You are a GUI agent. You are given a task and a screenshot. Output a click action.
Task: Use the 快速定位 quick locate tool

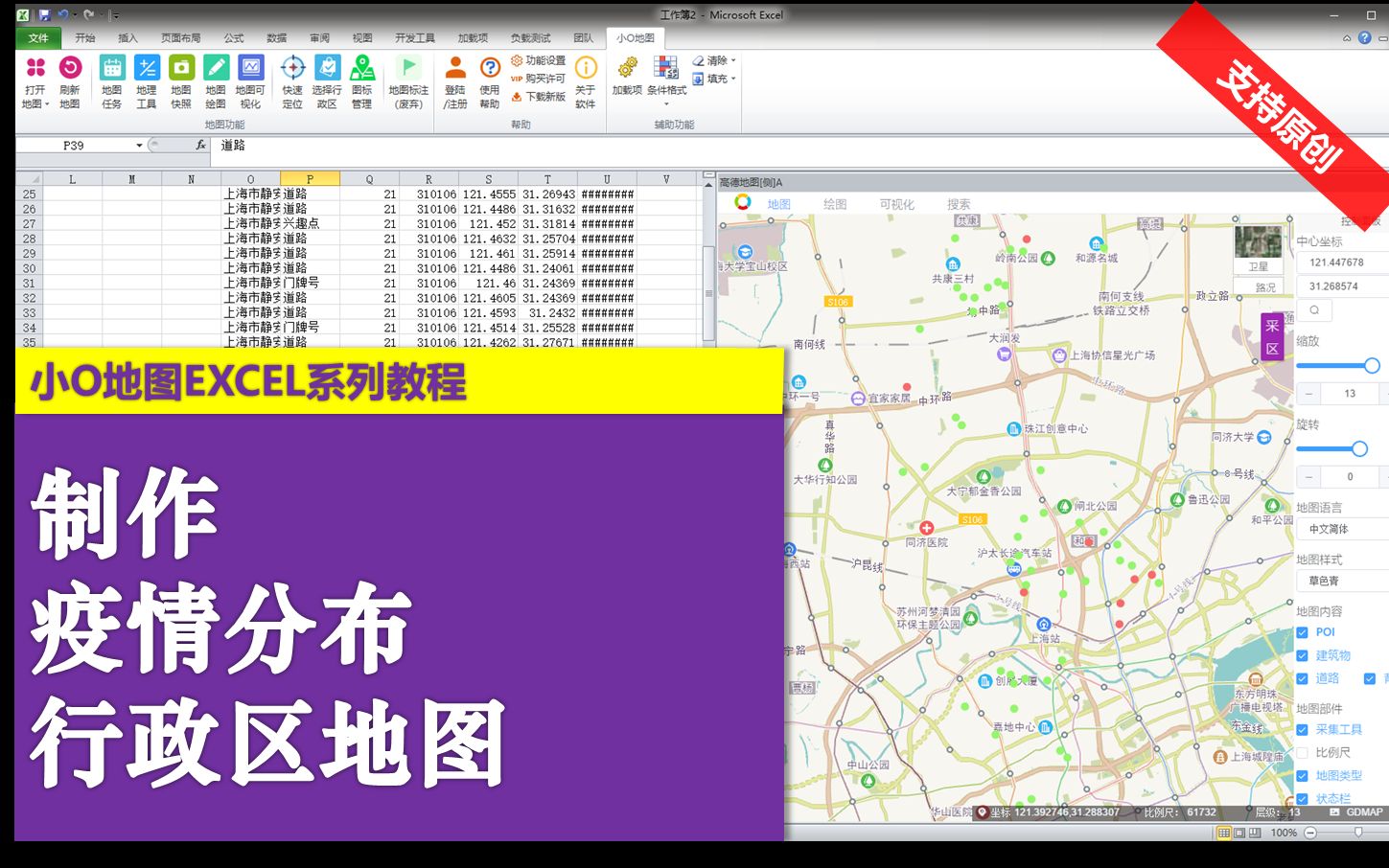pos(293,81)
